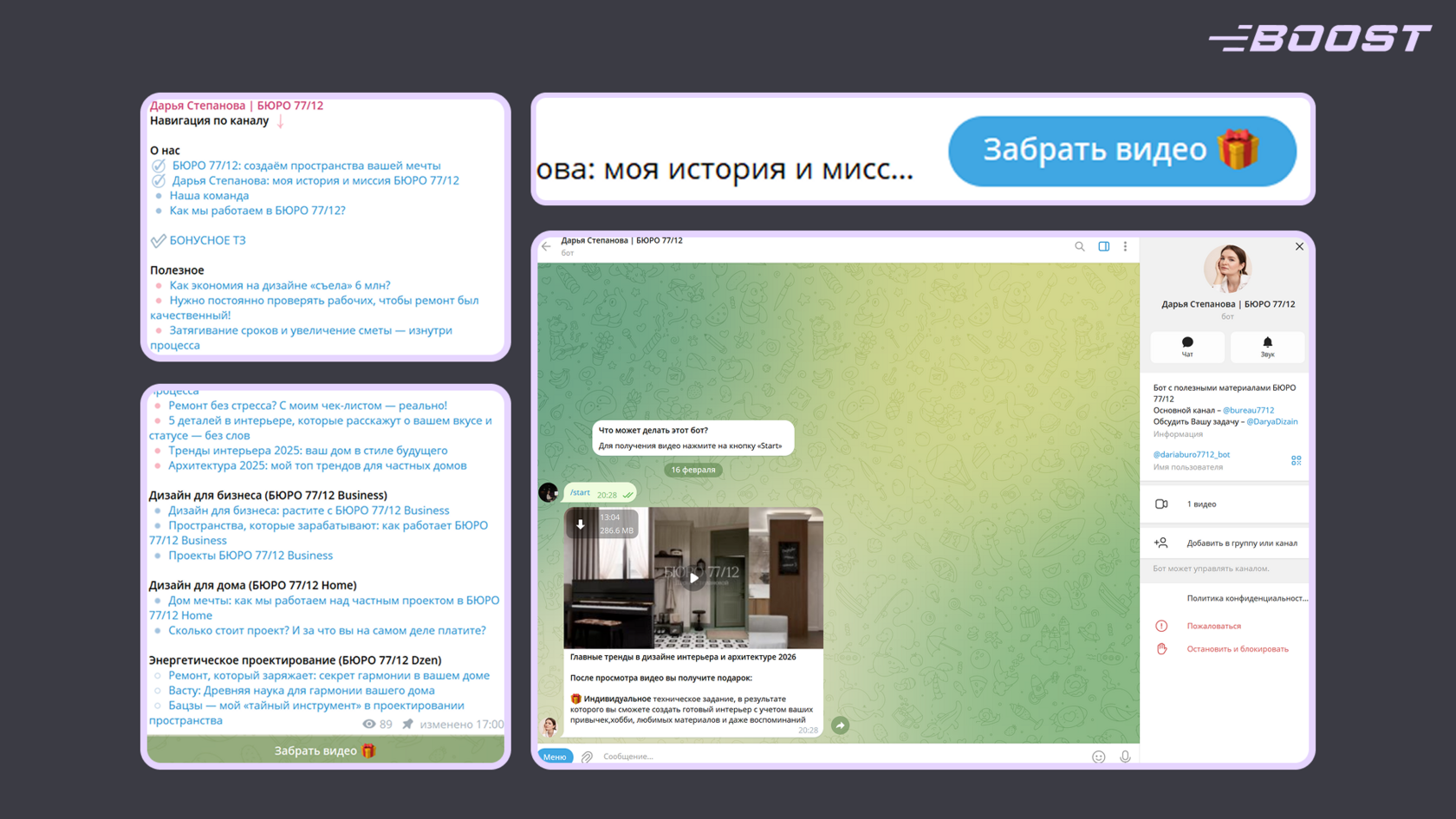Click the eye views counter showing 89
Image resolution: width=1456 pixels, height=819 pixels.
pos(377,725)
